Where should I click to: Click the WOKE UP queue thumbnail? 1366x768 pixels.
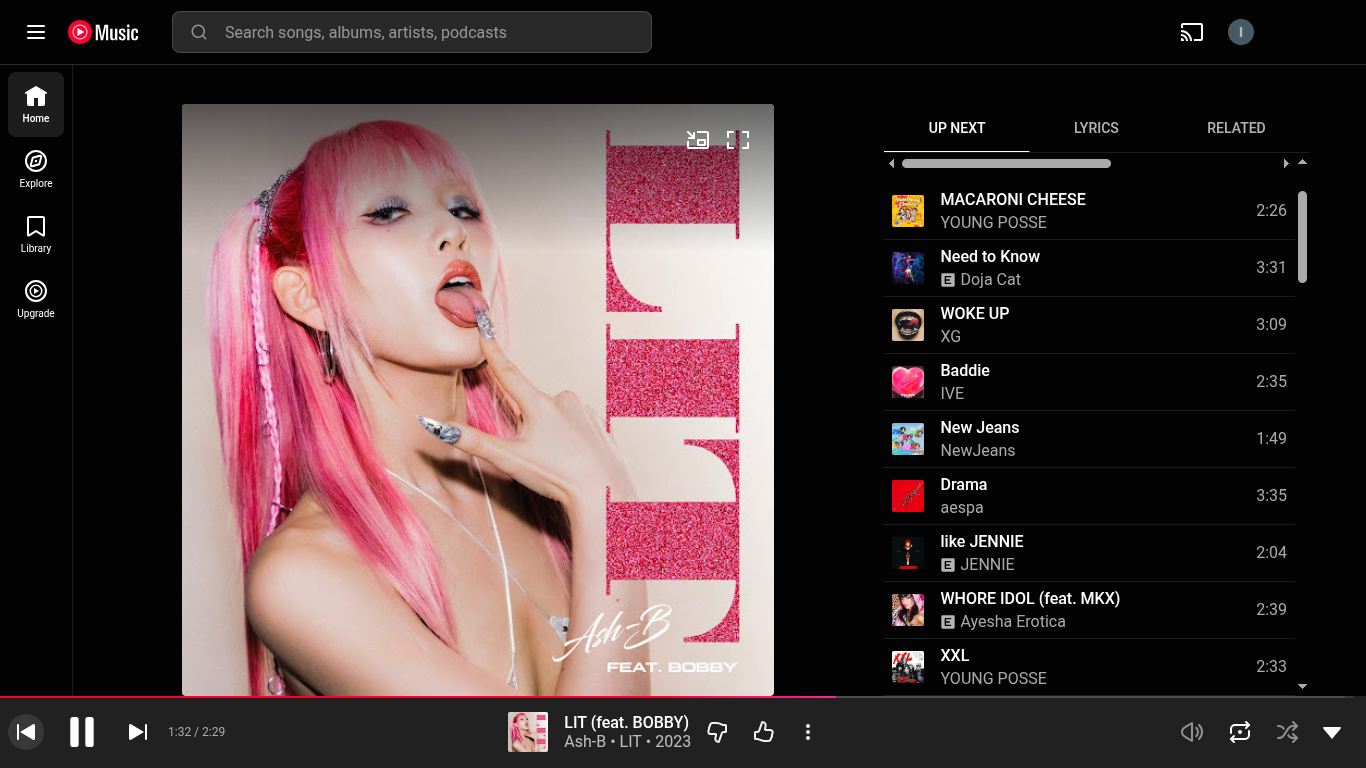(x=908, y=325)
